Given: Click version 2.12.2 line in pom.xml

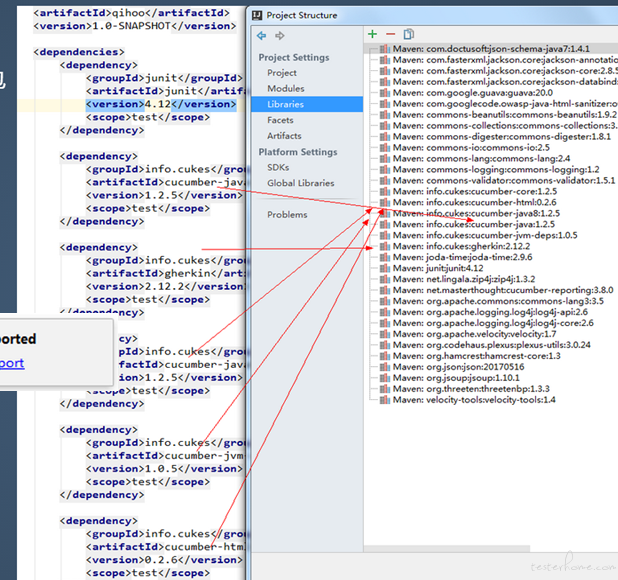Looking at the screenshot, I should click(166, 286).
